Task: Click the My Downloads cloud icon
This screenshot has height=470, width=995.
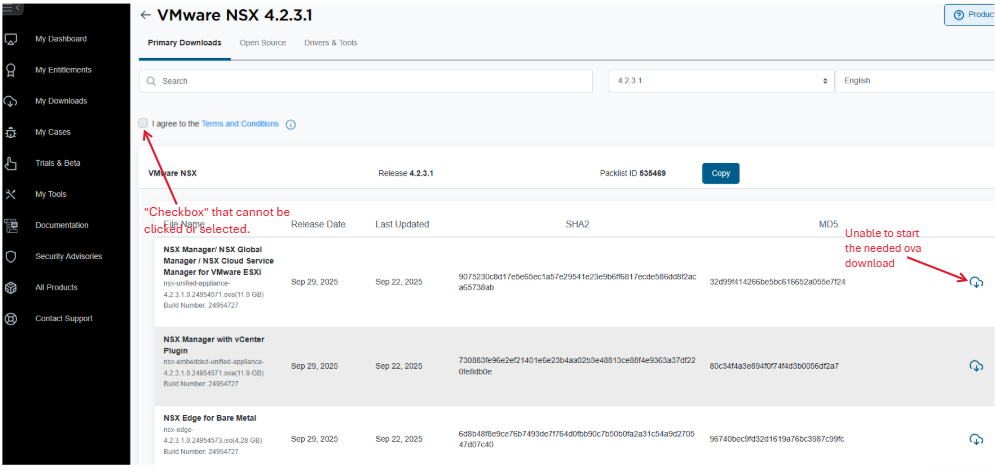Action: coord(11,101)
